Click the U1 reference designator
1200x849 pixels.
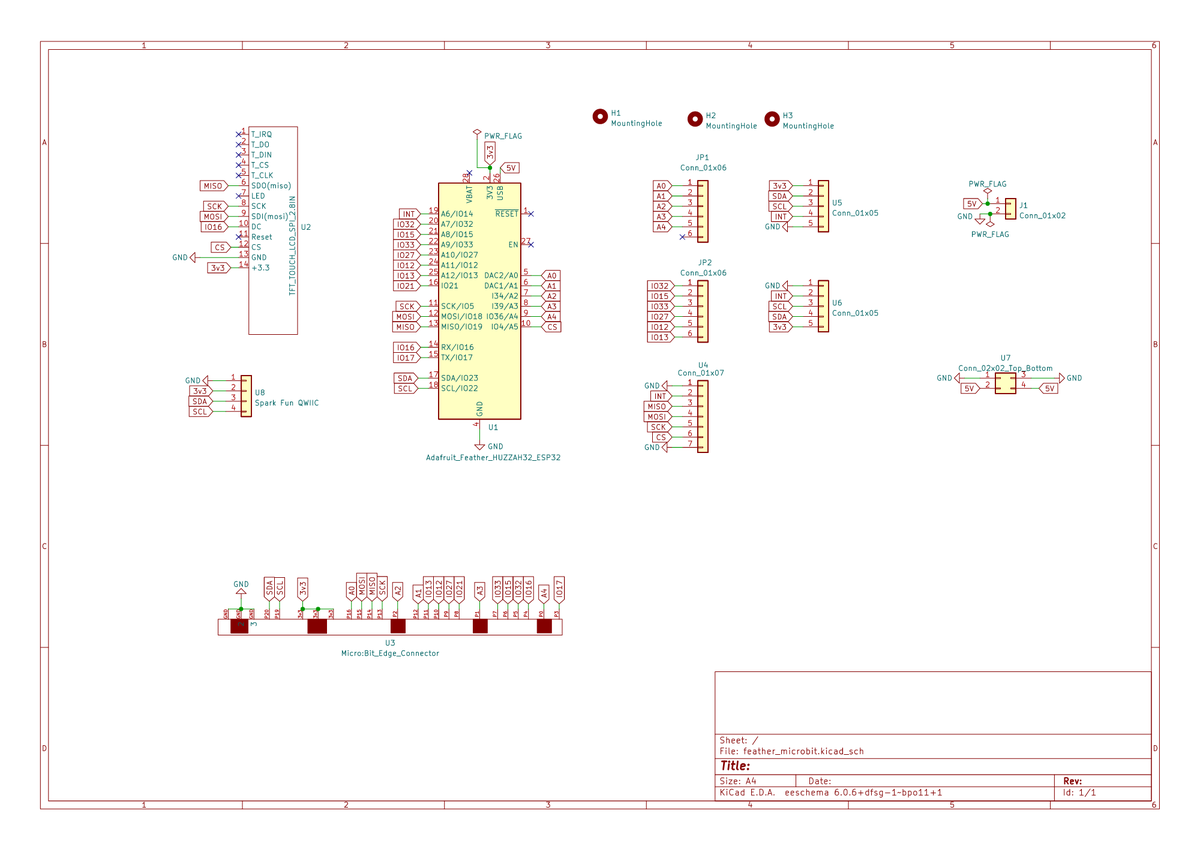click(493, 427)
